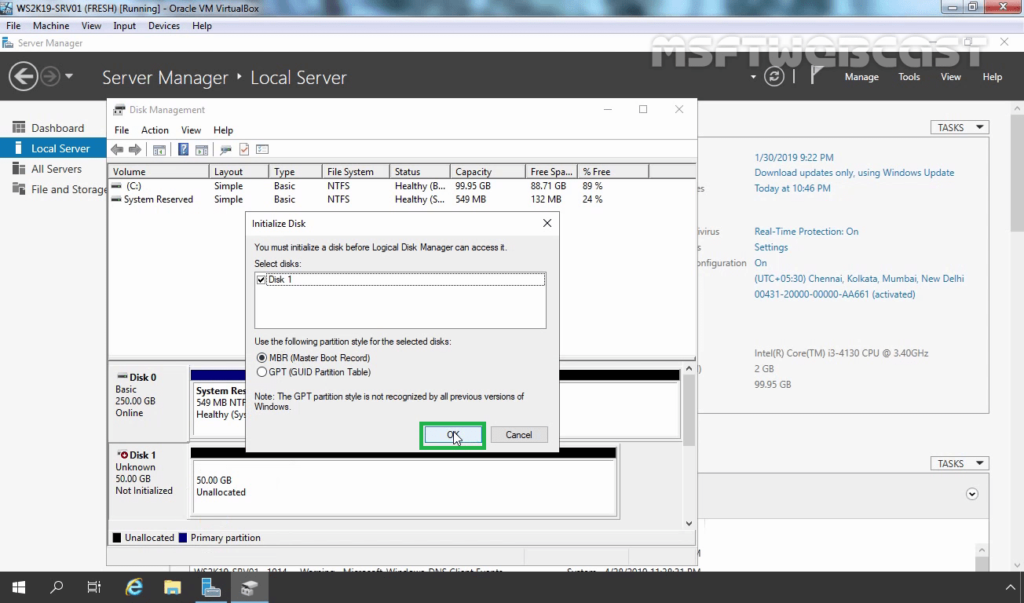Open VirtualBox Input menu

(124, 25)
